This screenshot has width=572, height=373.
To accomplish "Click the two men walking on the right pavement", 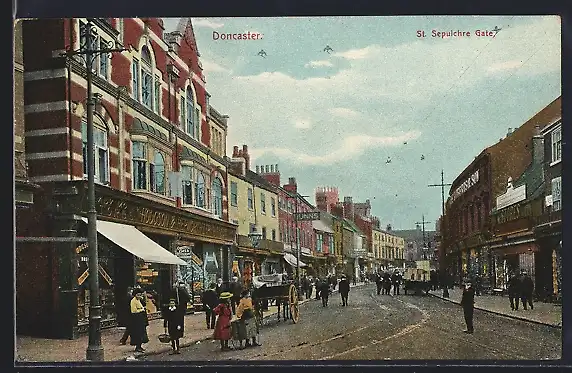I will pyautogui.click(x=521, y=291).
